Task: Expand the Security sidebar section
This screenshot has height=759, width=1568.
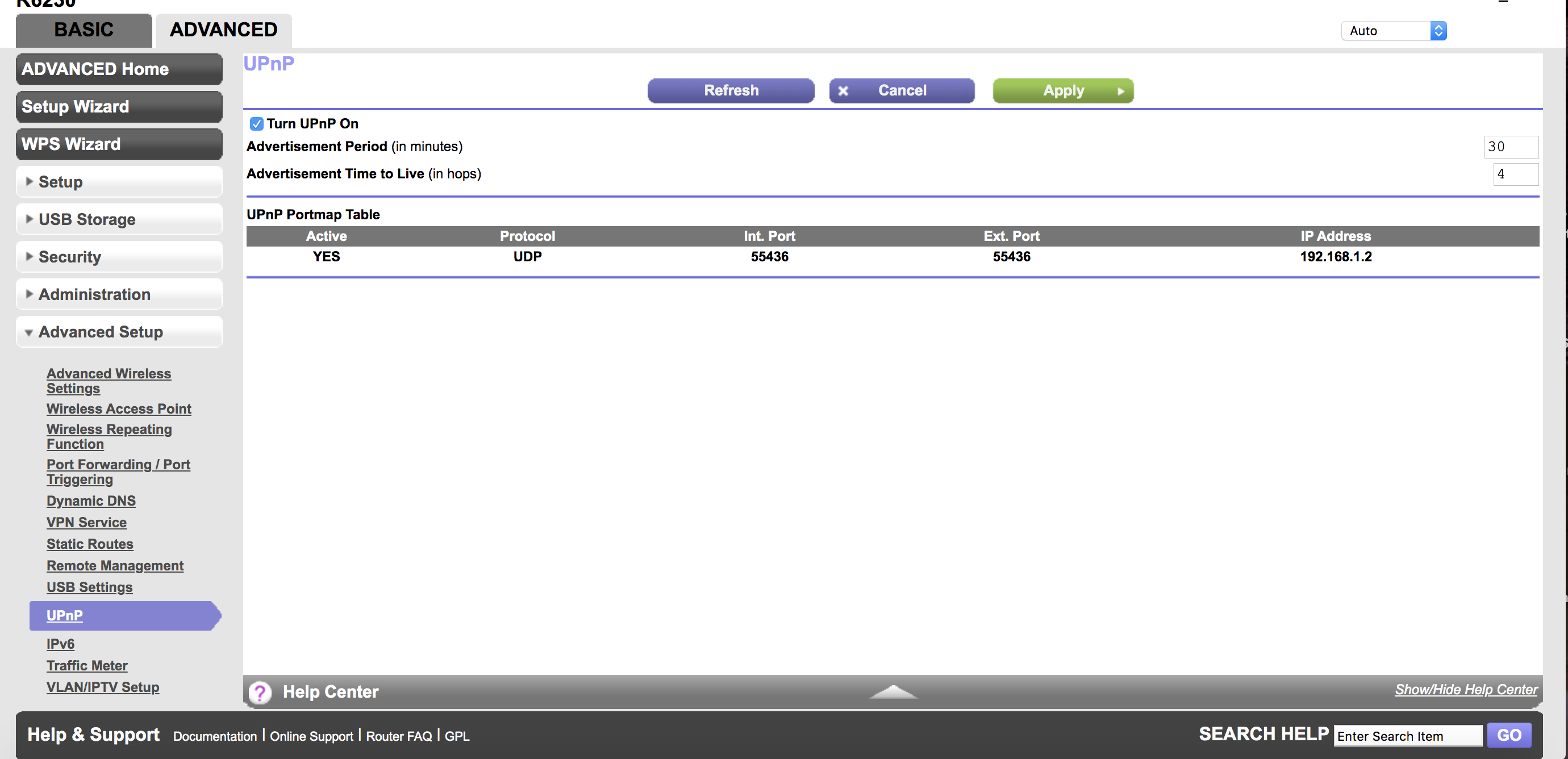Action: pyautogui.click(x=119, y=257)
